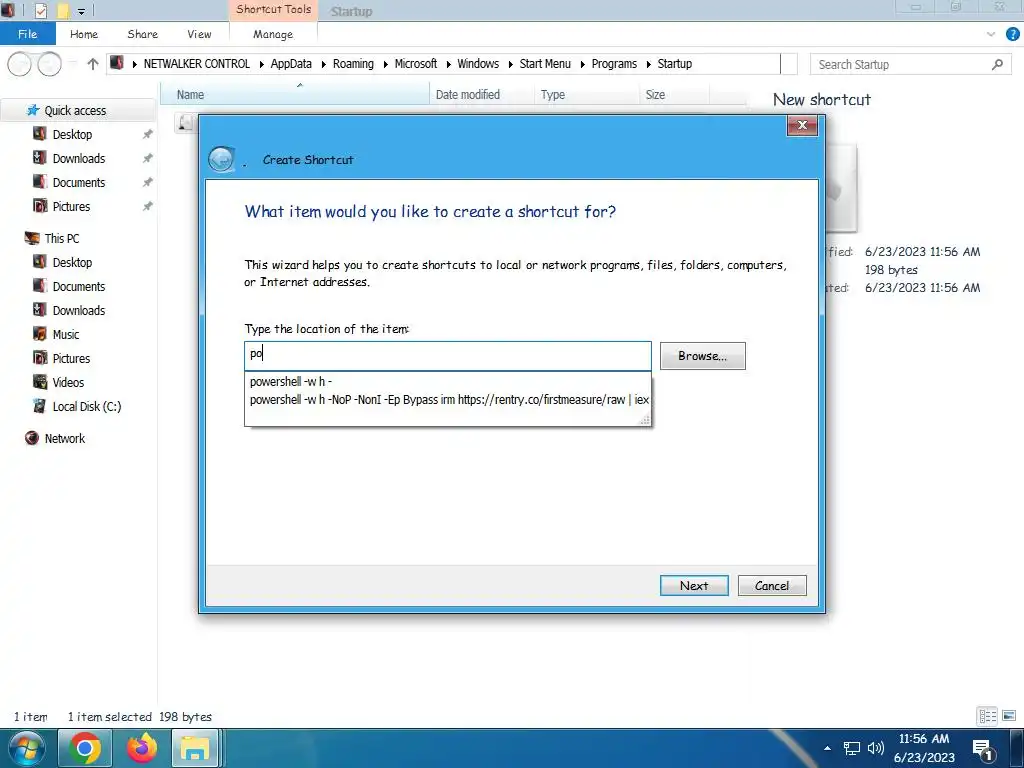
Task: Expand the chevron after Start Menu breadcrumb
Action: click(582, 64)
